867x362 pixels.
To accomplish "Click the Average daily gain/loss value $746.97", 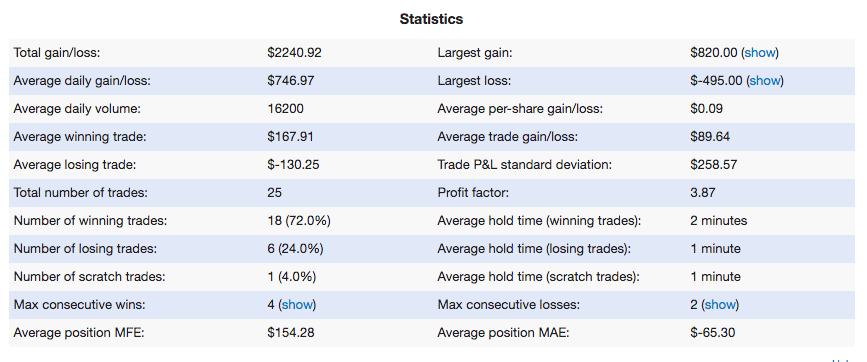I will tap(291, 81).
